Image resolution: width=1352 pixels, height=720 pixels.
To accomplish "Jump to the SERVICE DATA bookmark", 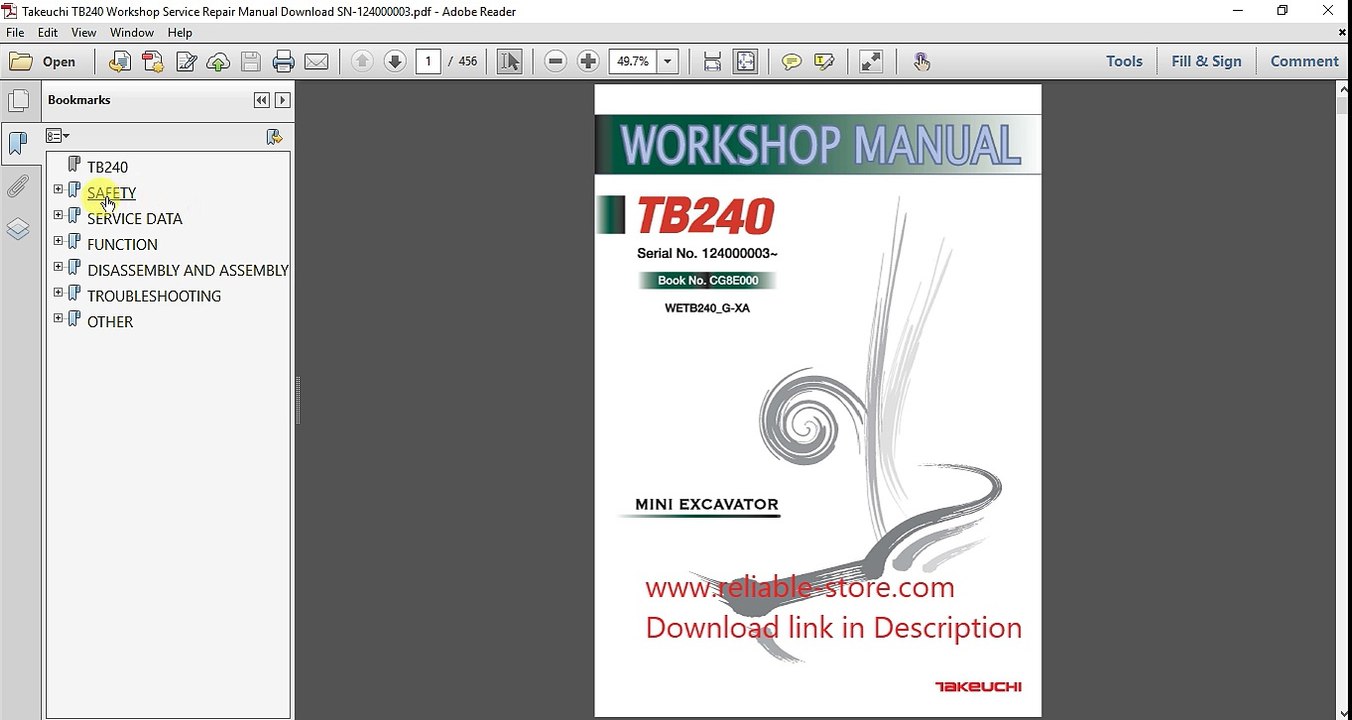I will pyautogui.click(x=135, y=219).
